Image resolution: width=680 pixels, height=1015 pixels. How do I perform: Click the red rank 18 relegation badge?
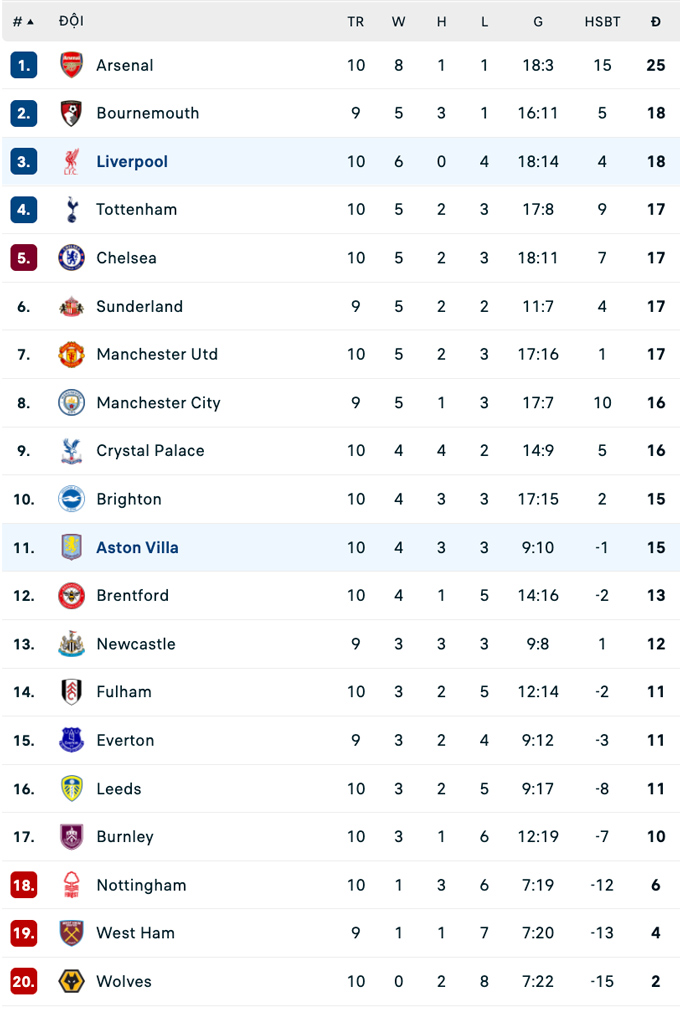click(x=24, y=885)
